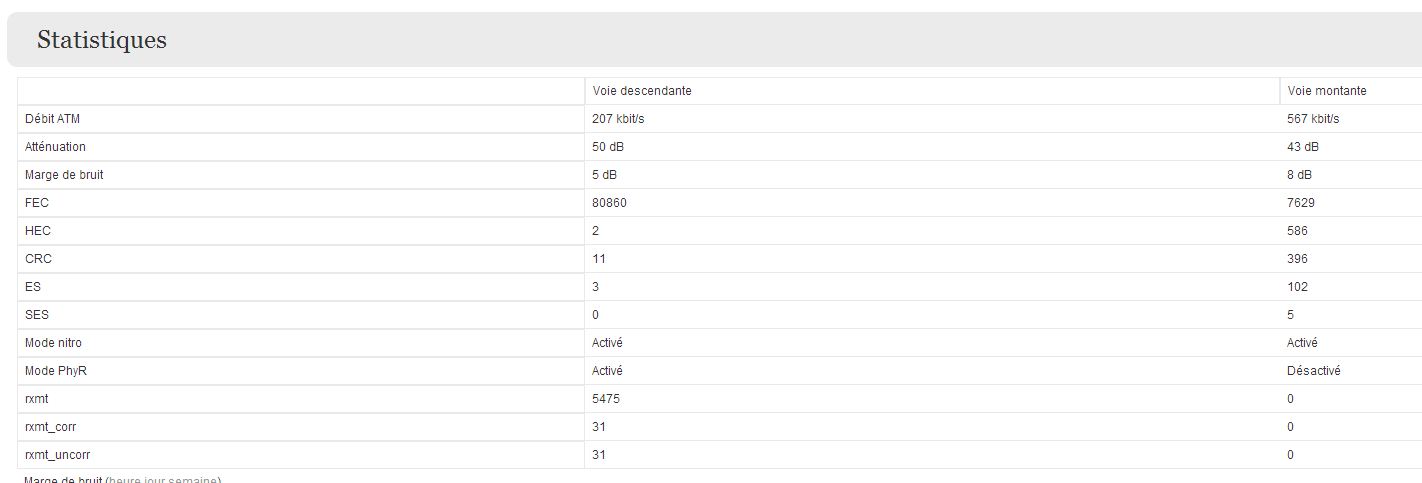Select the Débit ATM row label

52,119
